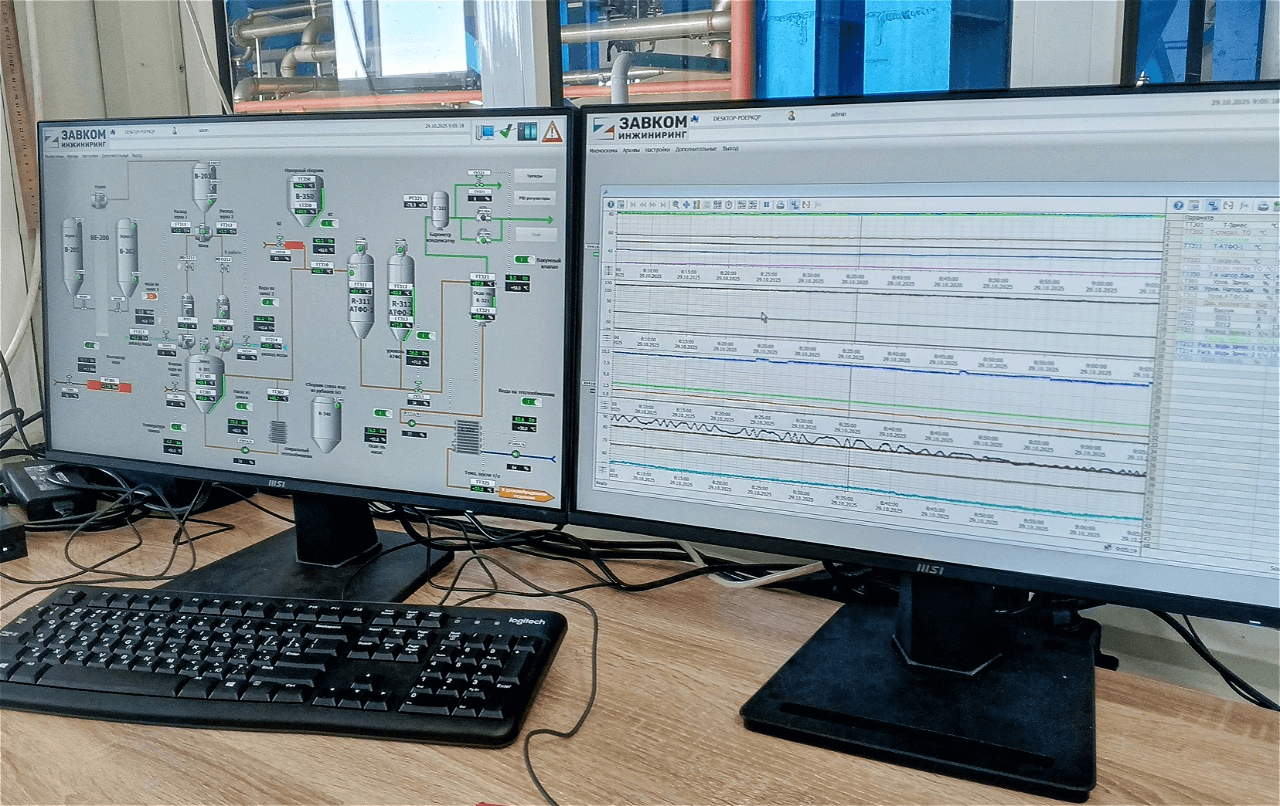Click help icon in parameter panel toolbar
Screen dimensions: 1280x806
coord(1178,204)
